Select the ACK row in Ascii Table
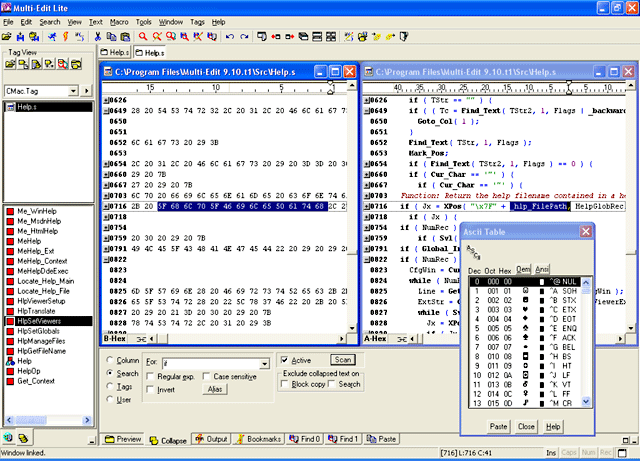This screenshot has height=461, width=640. (x=526, y=338)
